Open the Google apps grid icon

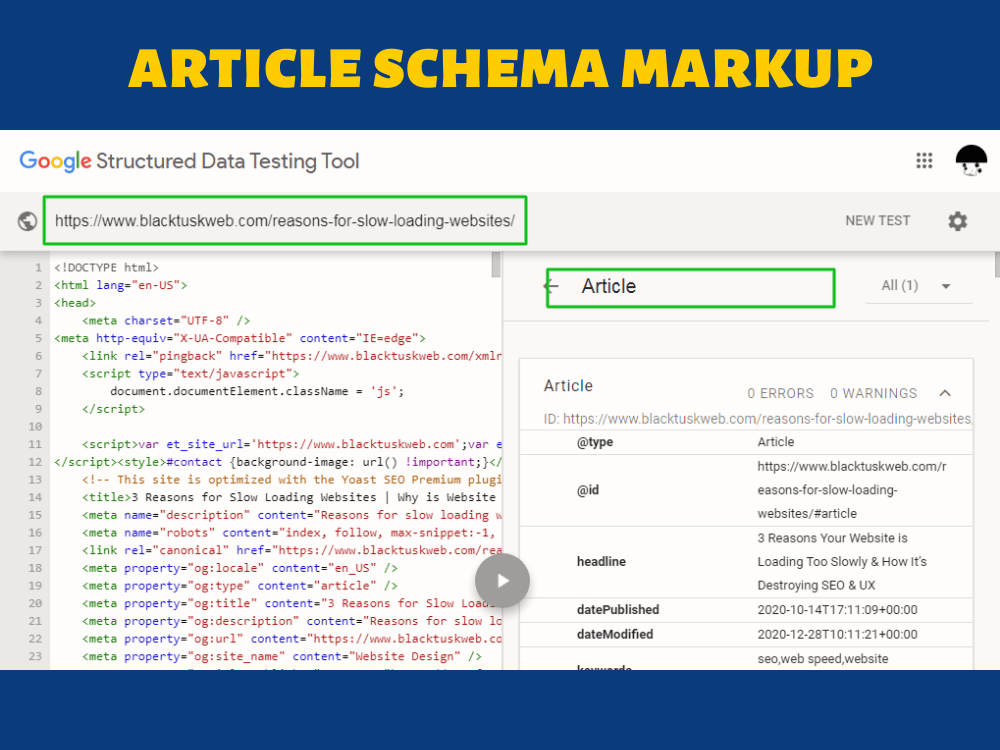(x=924, y=161)
